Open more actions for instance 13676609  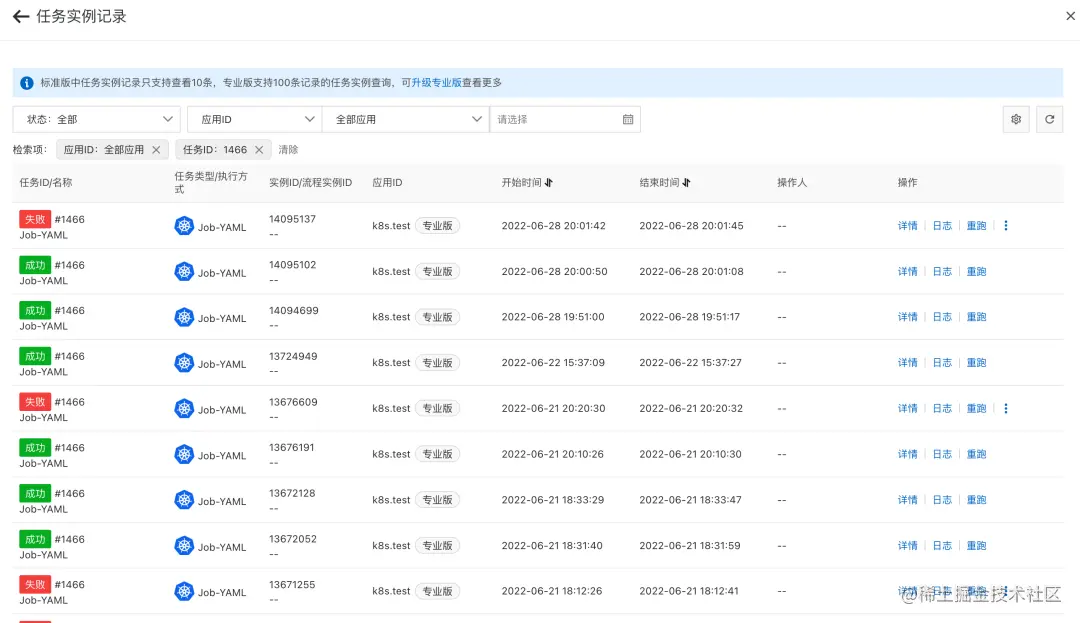coord(1006,408)
